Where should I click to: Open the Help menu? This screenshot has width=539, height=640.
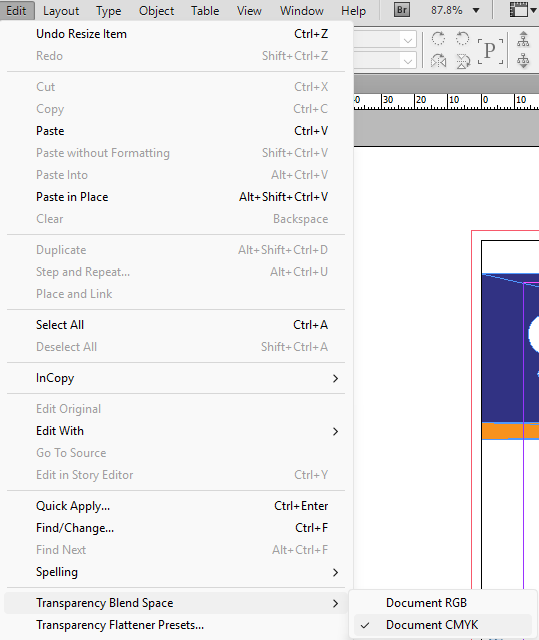pyautogui.click(x=353, y=11)
